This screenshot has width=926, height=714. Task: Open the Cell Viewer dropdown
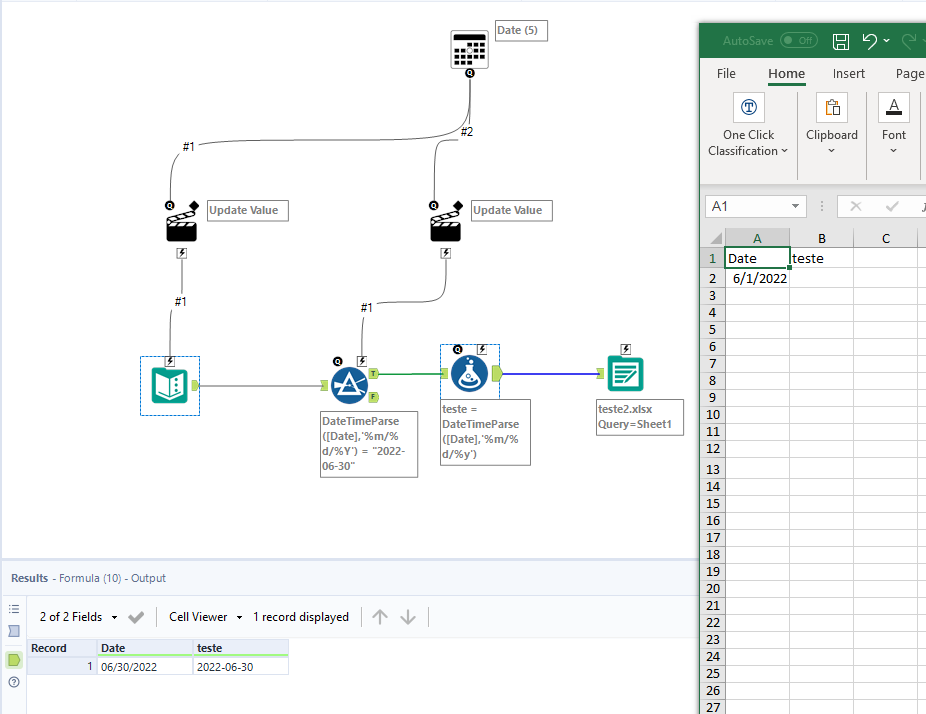[x=204, y=616]
